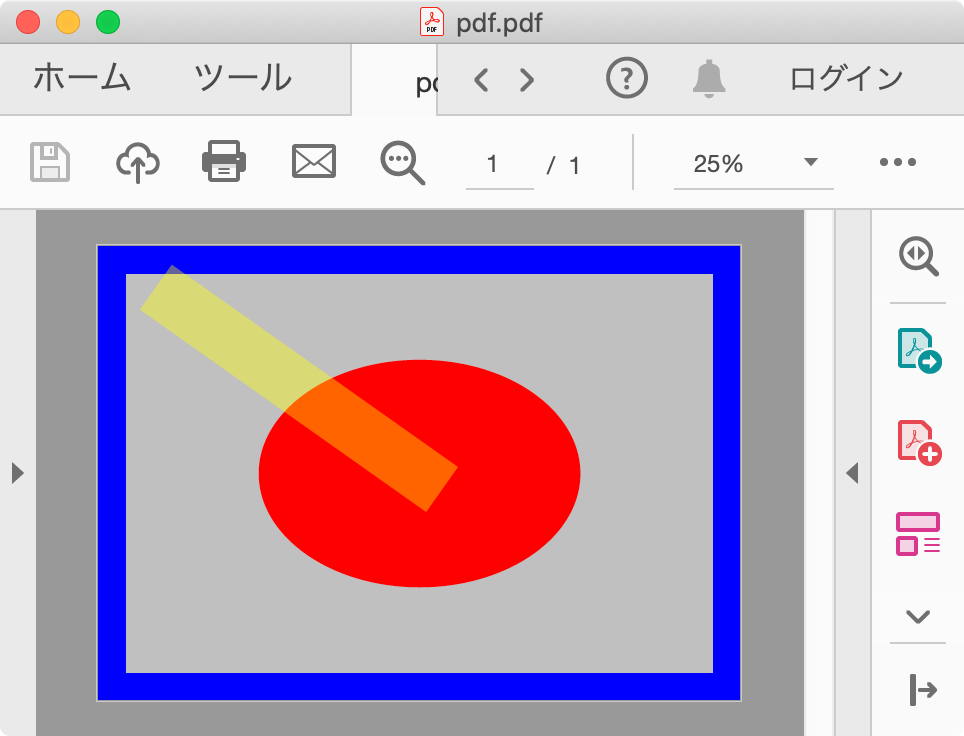Viewport: 964px width, 736px height.
Task: Click the save file icon
Action: pyautogui.click(x=50, y=161)
